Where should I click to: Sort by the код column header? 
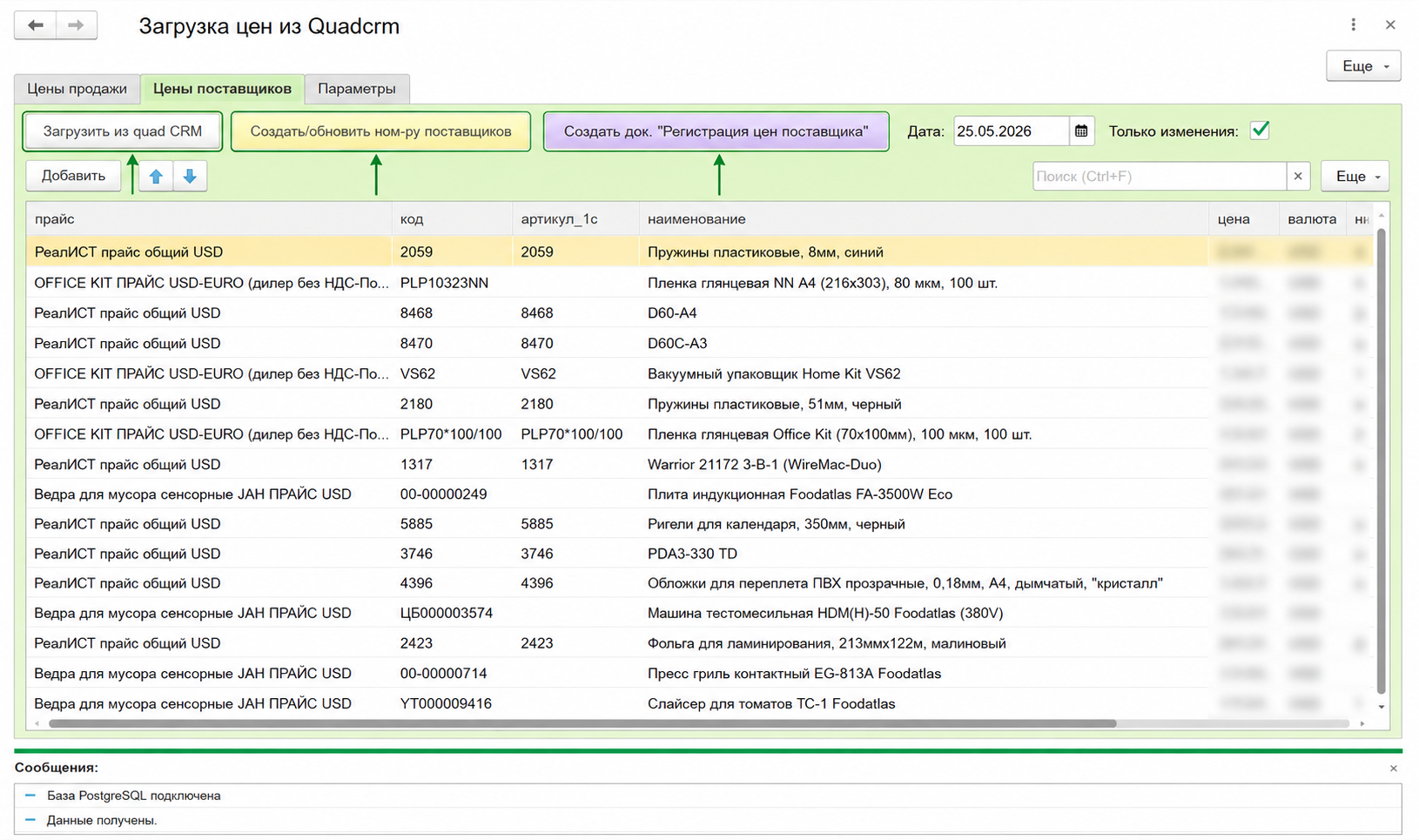(452, 219)
